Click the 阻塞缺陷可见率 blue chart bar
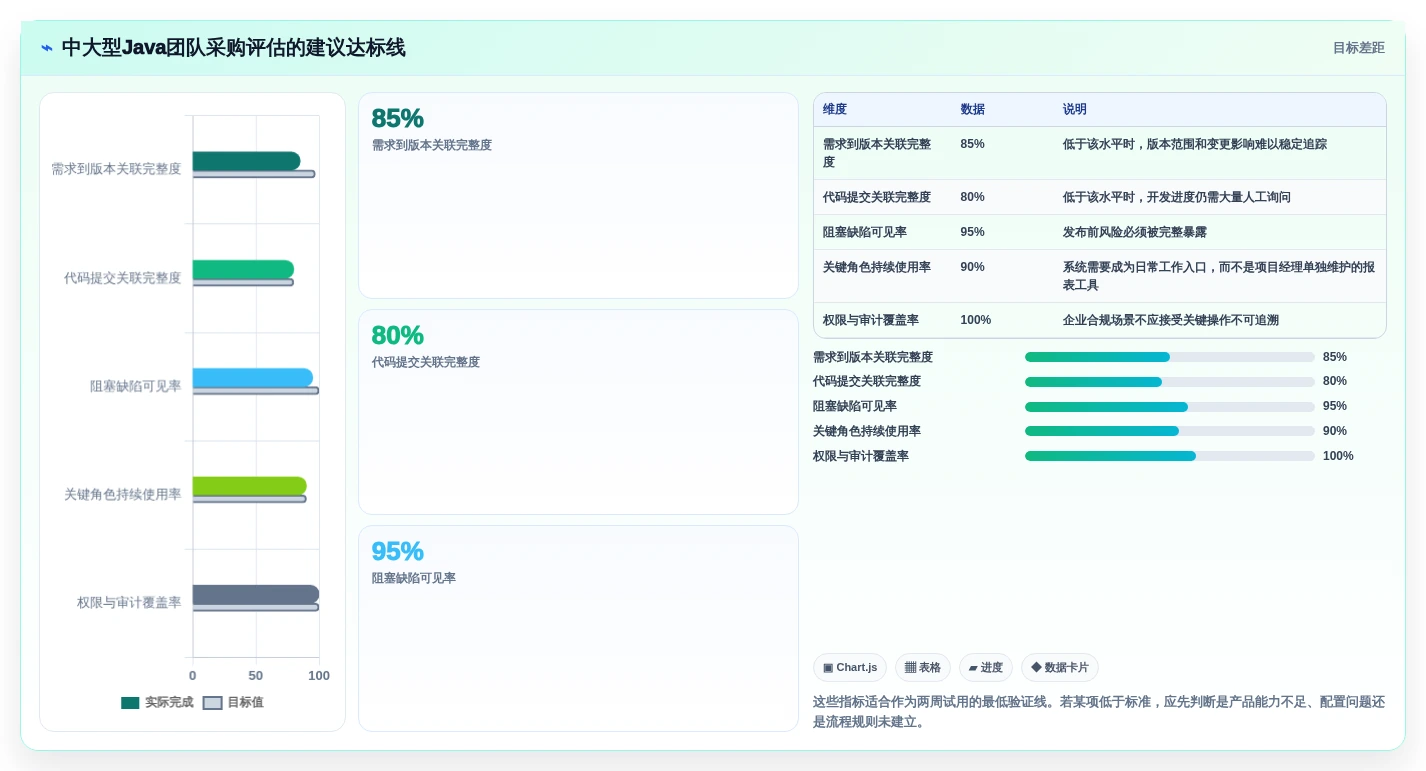 point(252,378)
